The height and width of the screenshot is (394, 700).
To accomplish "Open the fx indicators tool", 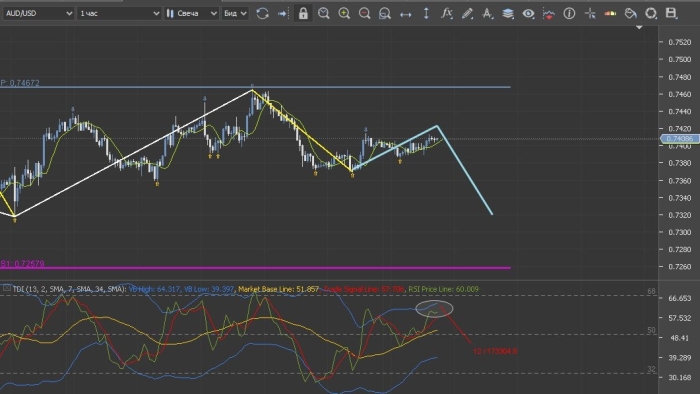I will [x=446, y=13].
